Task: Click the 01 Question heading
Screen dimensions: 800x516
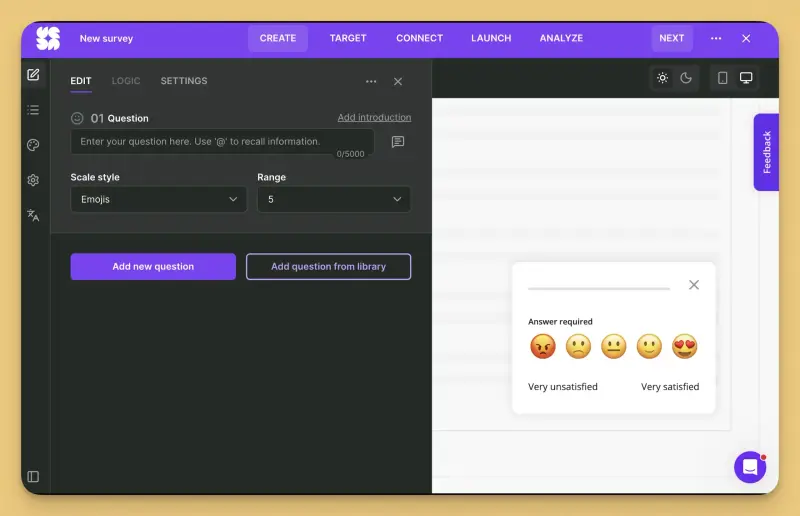Action: (x=119, y=118)
